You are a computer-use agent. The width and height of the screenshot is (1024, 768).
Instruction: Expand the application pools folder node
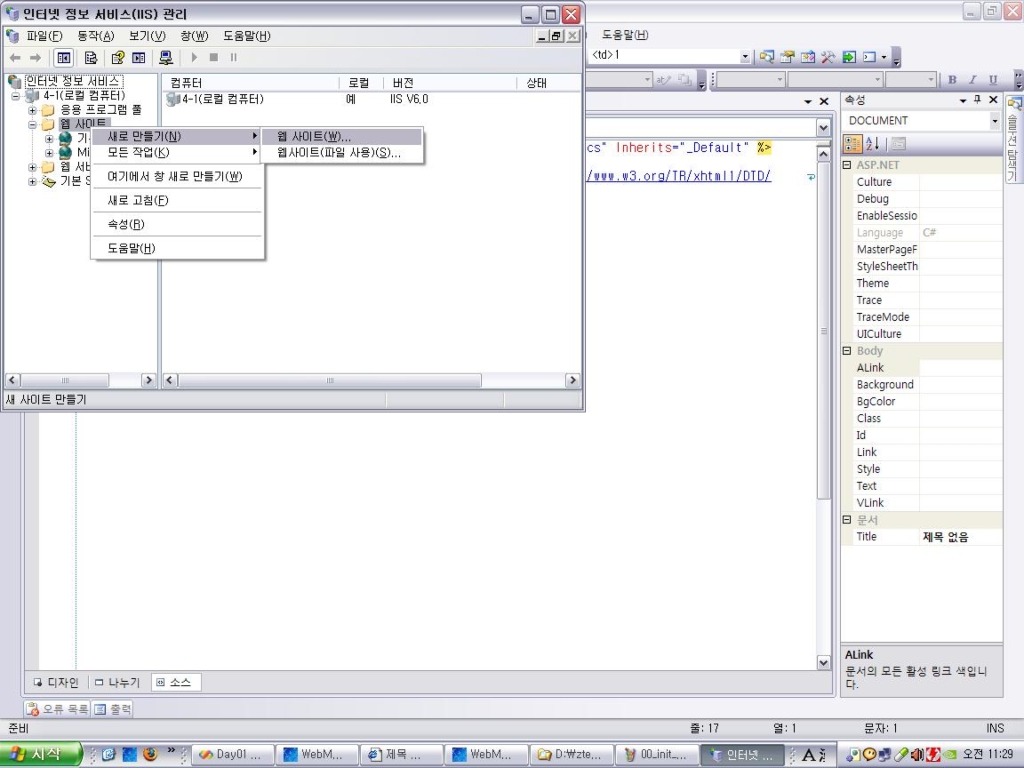(x=32, y=110)
